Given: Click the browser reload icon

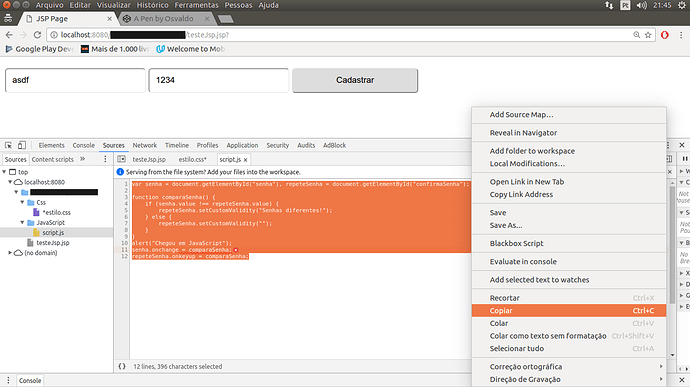Looking at the screenshot, I should pos(37,35).
